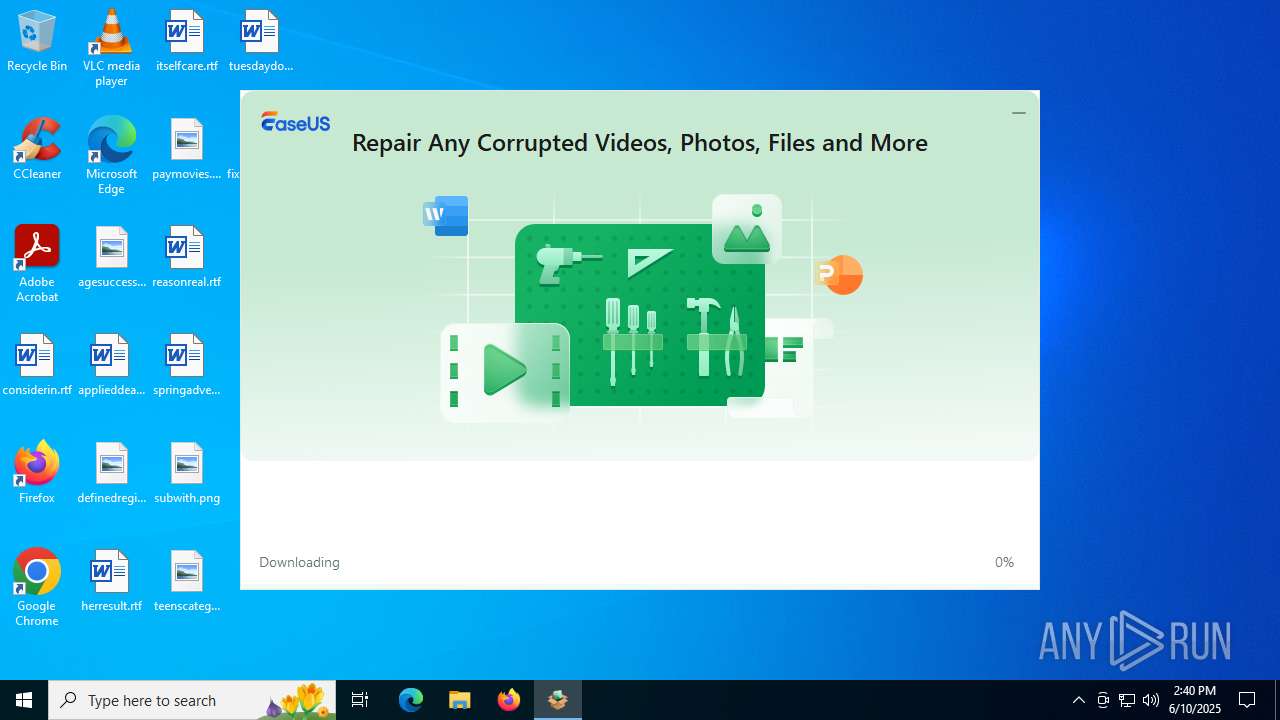Show hidden system tray icons
Image resolution: width=1280 pixels, height=720 pixels.
tap(1078, 700)
